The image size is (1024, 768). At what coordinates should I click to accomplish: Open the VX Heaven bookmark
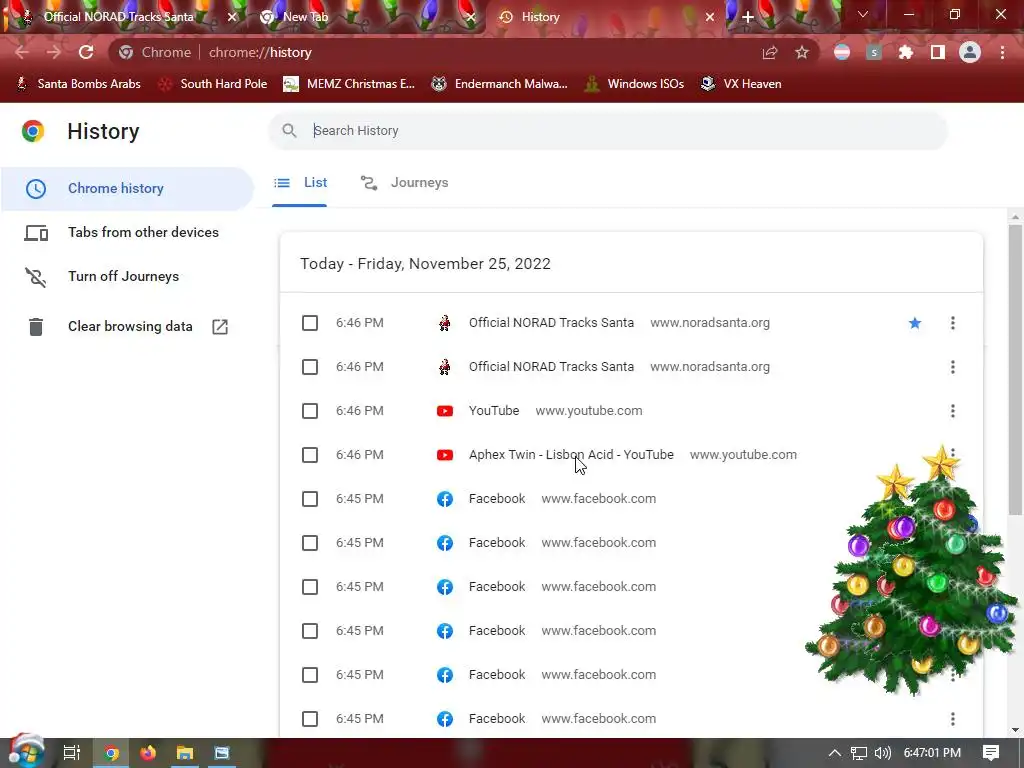[741, 84]
